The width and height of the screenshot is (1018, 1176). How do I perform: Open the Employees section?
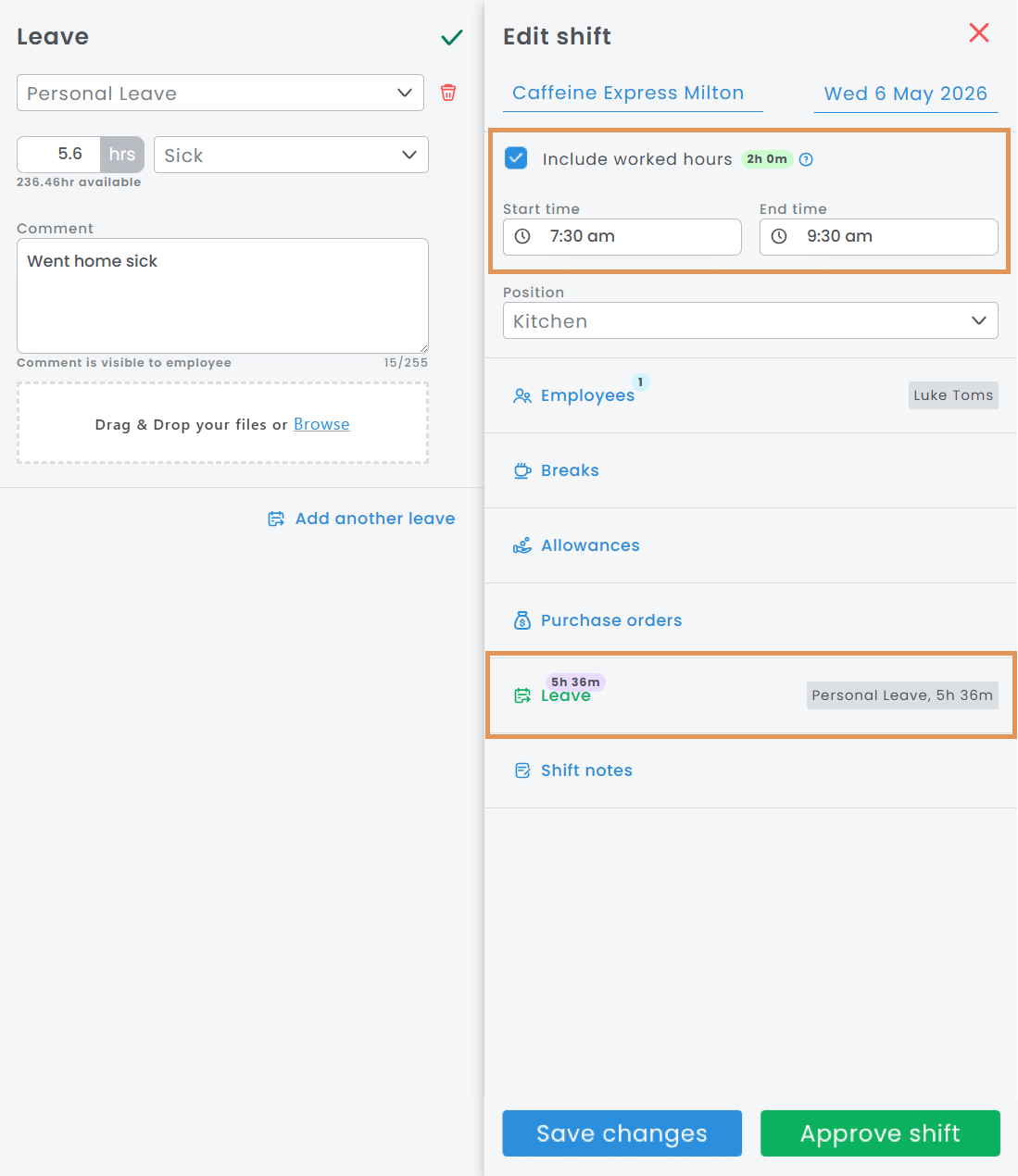pyautogui.click(x=750, y=395)
